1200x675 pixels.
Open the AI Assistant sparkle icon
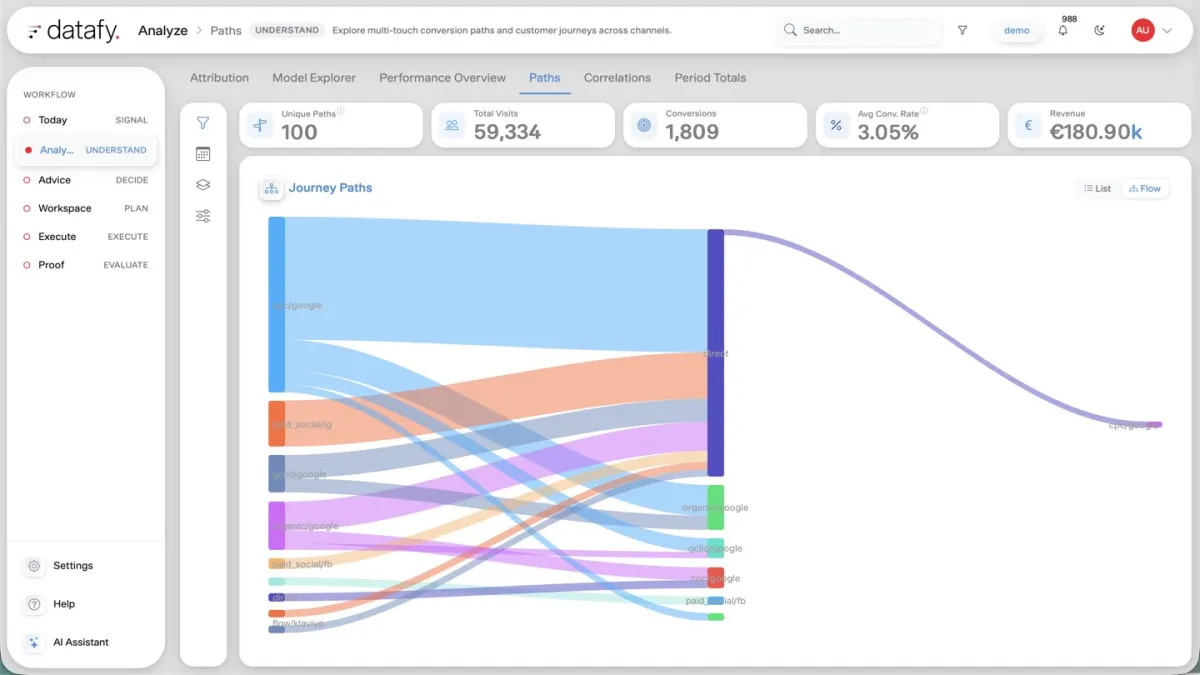coord(34,642)
